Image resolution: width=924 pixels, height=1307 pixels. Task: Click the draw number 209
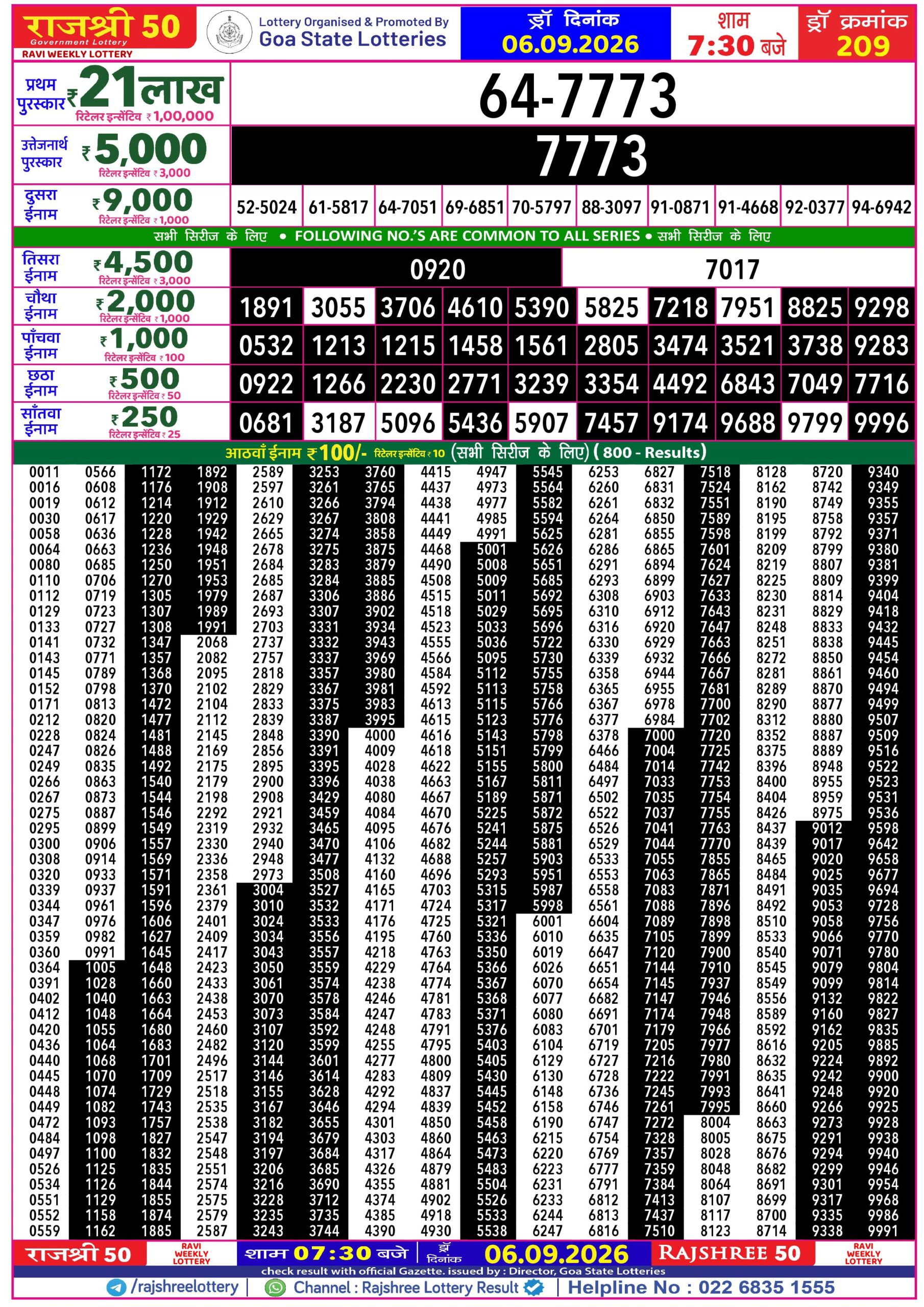(863, 46)
